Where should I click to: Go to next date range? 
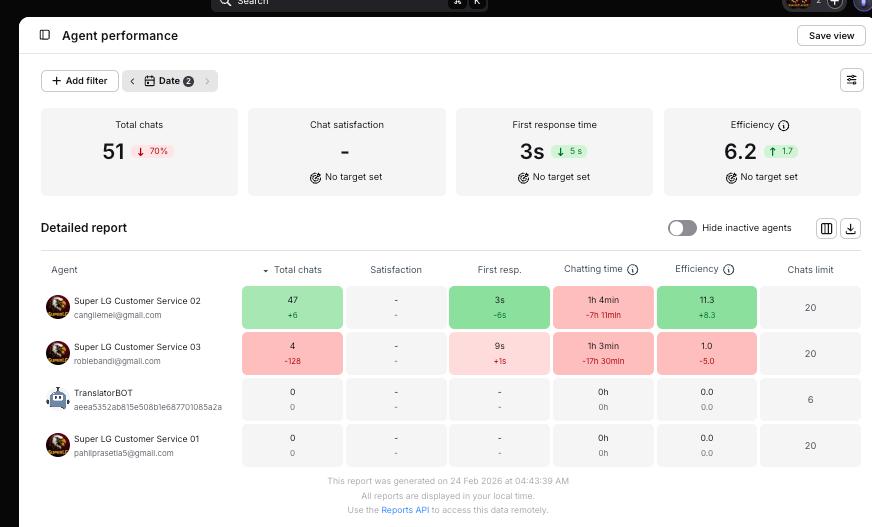click(207, 81)
